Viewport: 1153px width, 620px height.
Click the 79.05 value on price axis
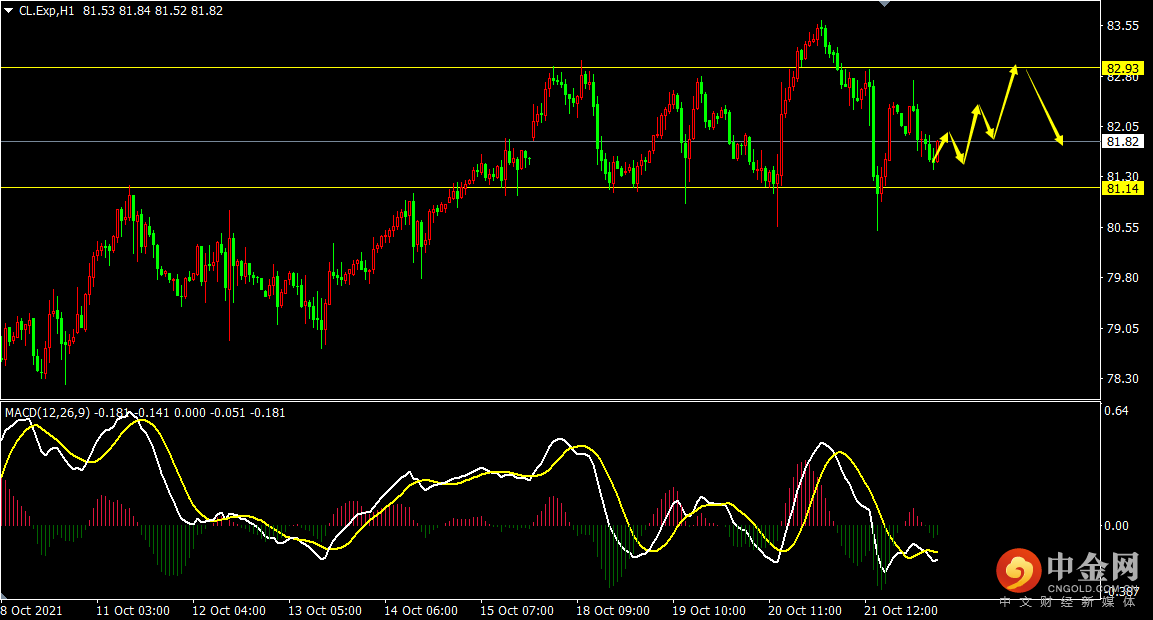tap(1123, 329)
